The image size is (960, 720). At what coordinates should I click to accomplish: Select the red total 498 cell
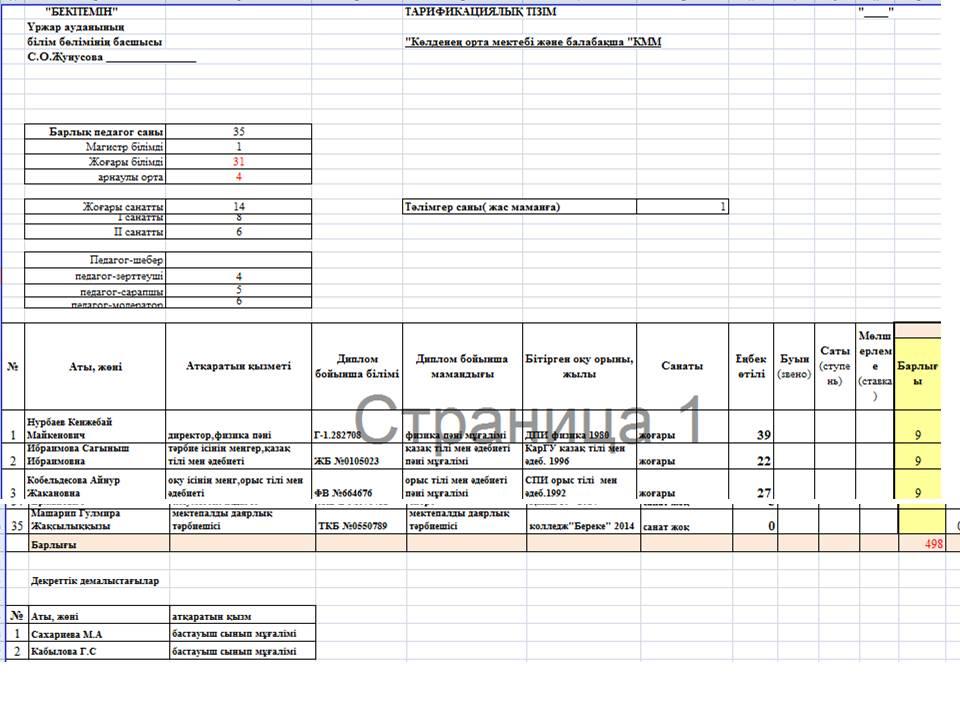coord(921,544)
